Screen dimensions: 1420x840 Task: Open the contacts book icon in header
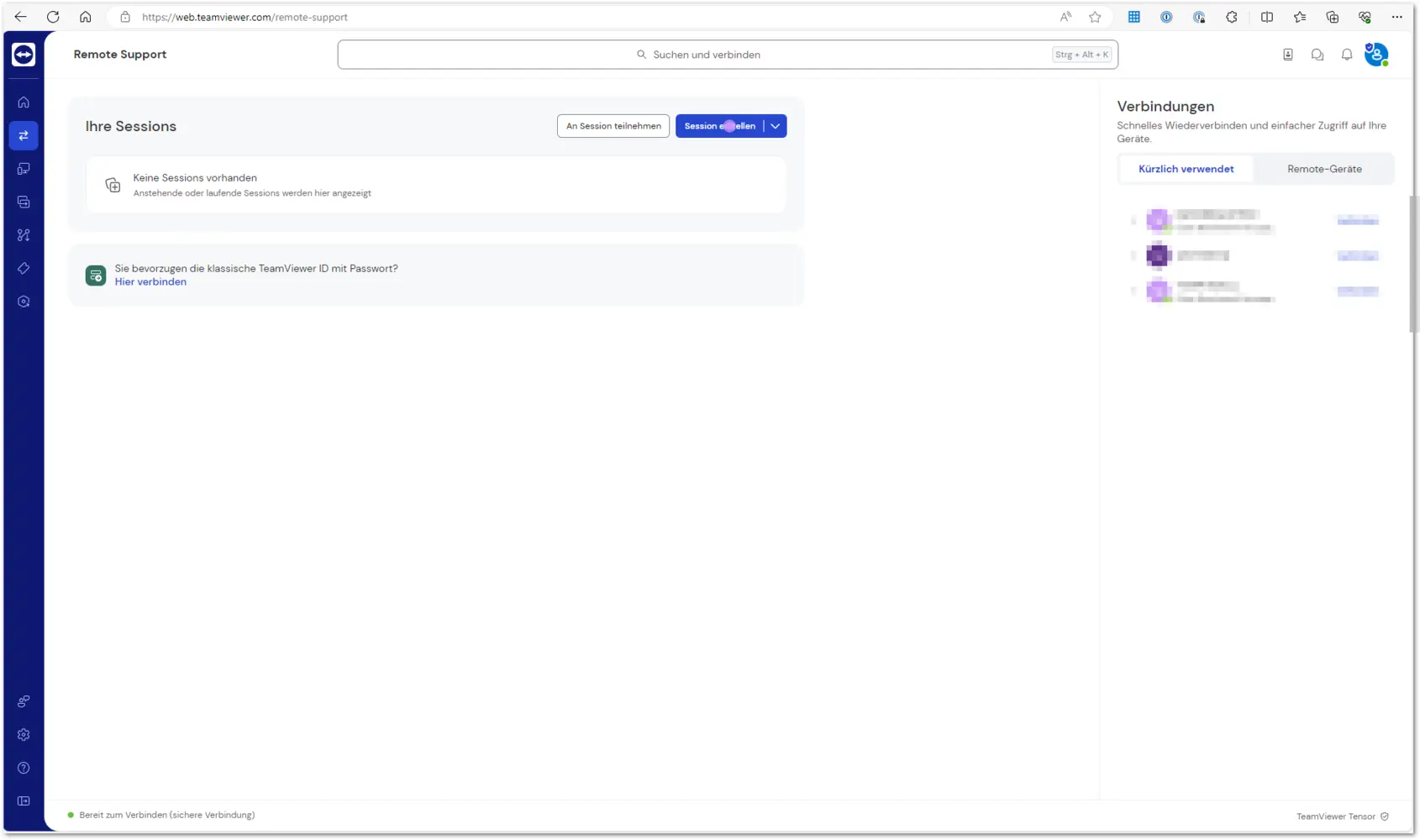pos(1288,55)
